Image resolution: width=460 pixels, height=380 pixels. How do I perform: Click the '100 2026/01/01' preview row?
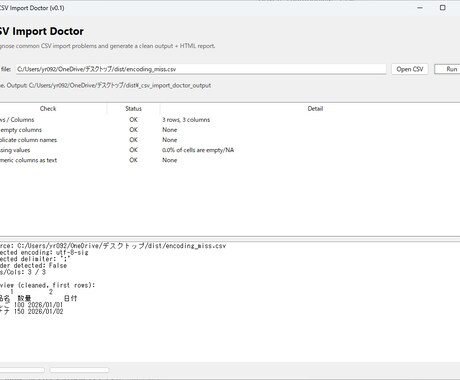coord(31,305)
